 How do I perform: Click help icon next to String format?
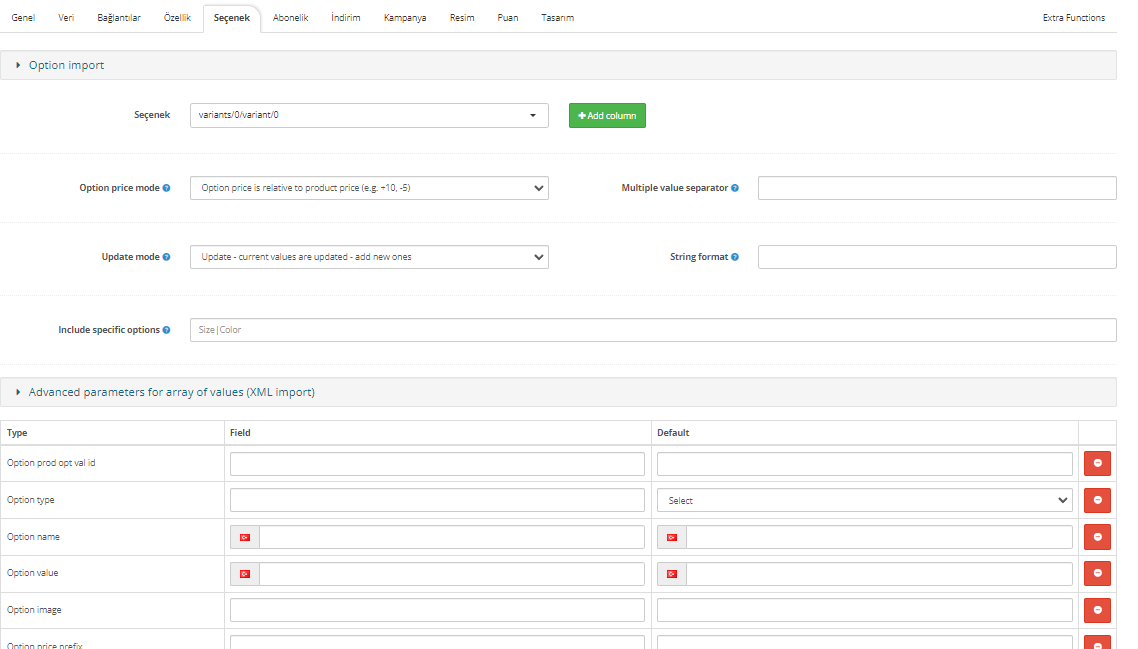734,257
